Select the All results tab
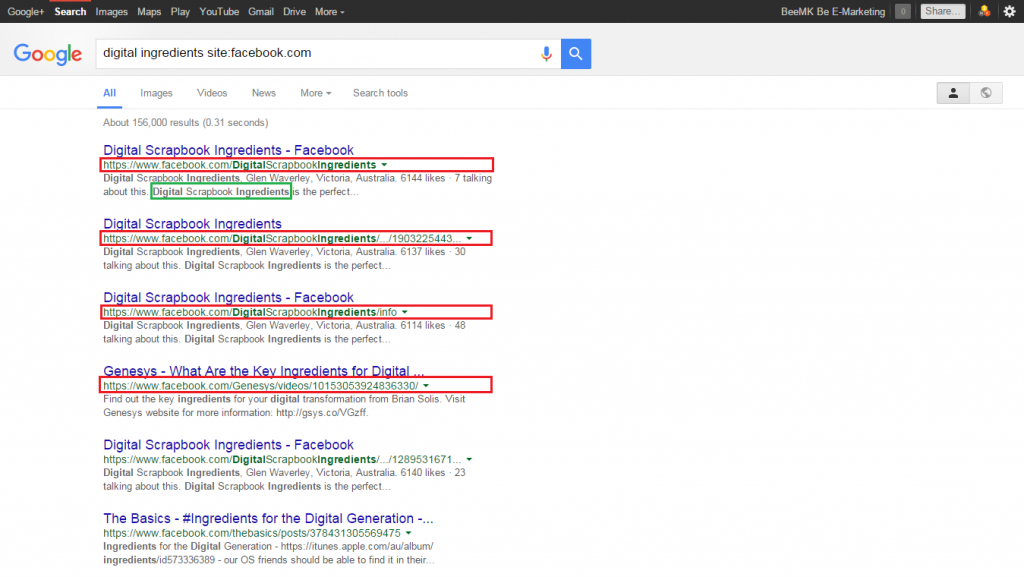 (109, 93)
